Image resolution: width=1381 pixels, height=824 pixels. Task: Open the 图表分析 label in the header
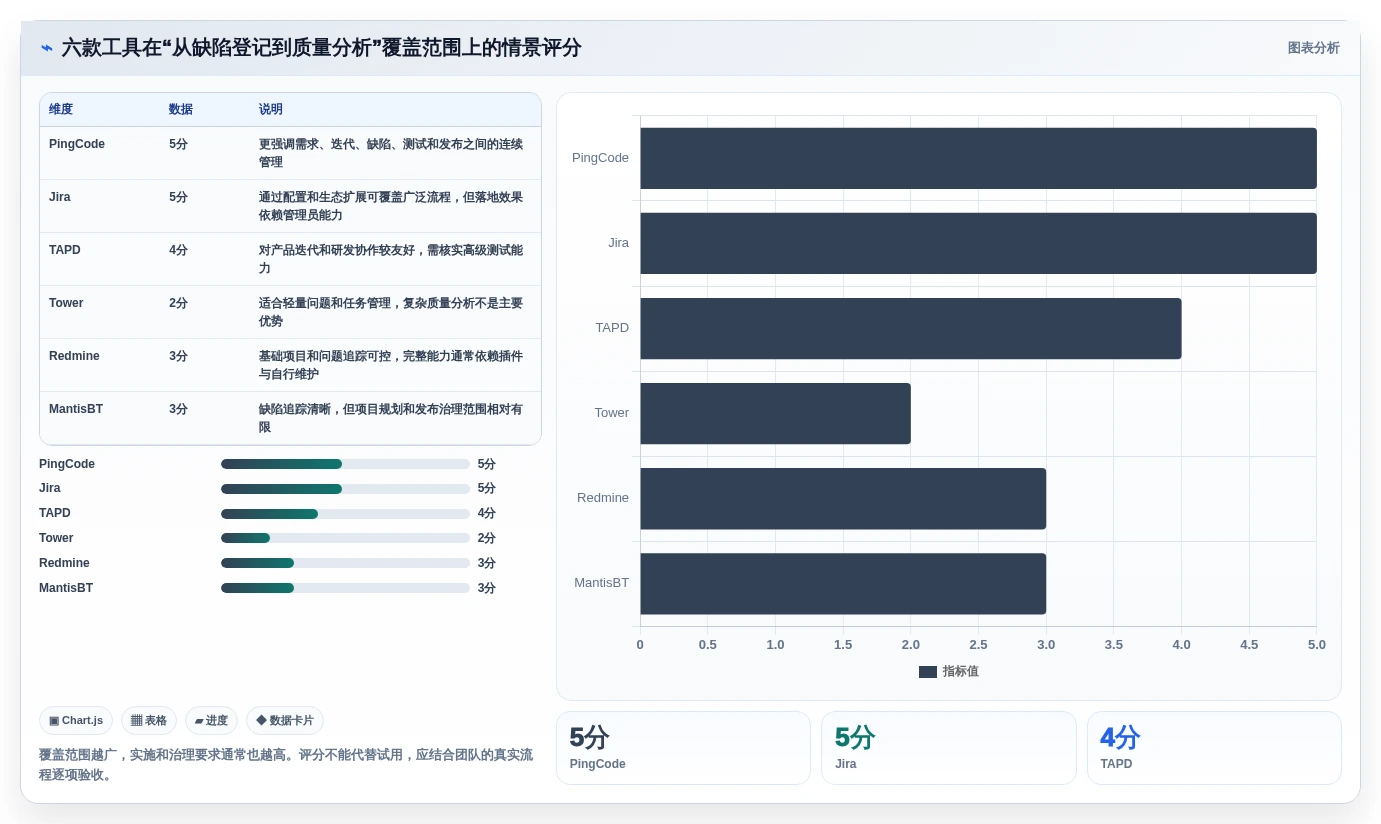(x=1313, y=48)
